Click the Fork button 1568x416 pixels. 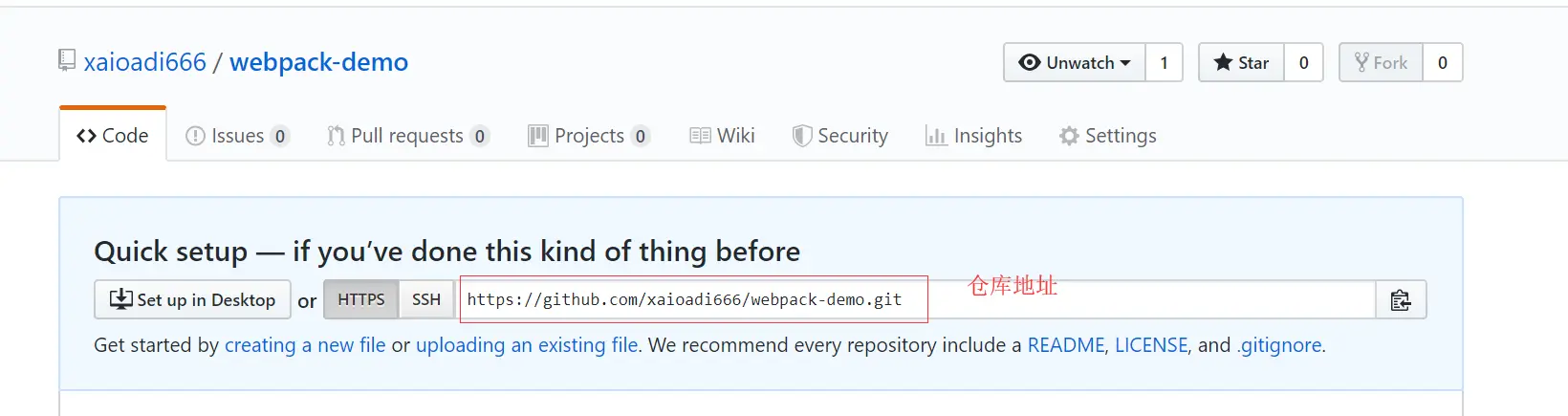(x=1381, y=63)
